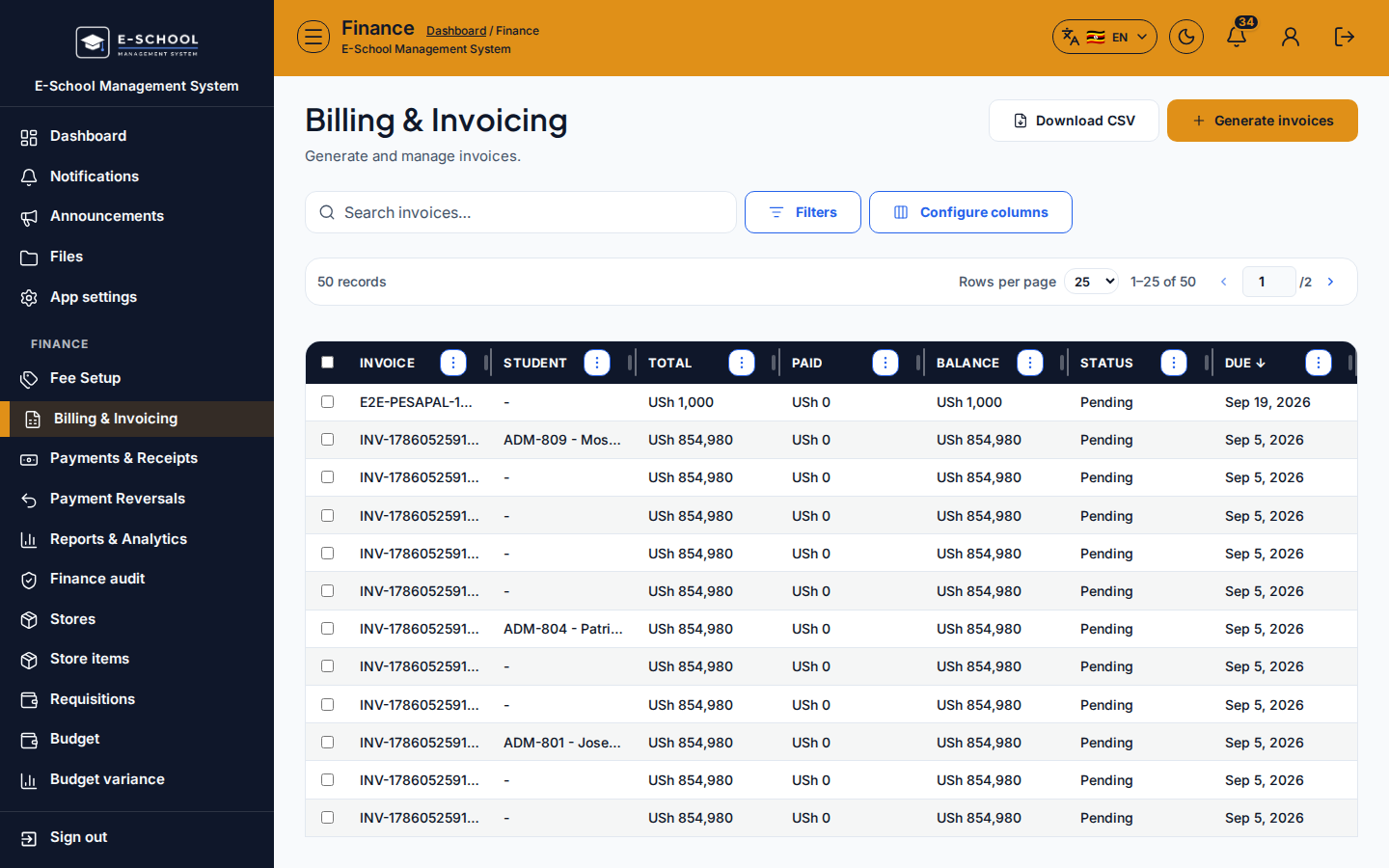Open STATUS column options menu
Image resolution: width=1389 pixels, height=868 pixels.
click(x=1174, y=363)
